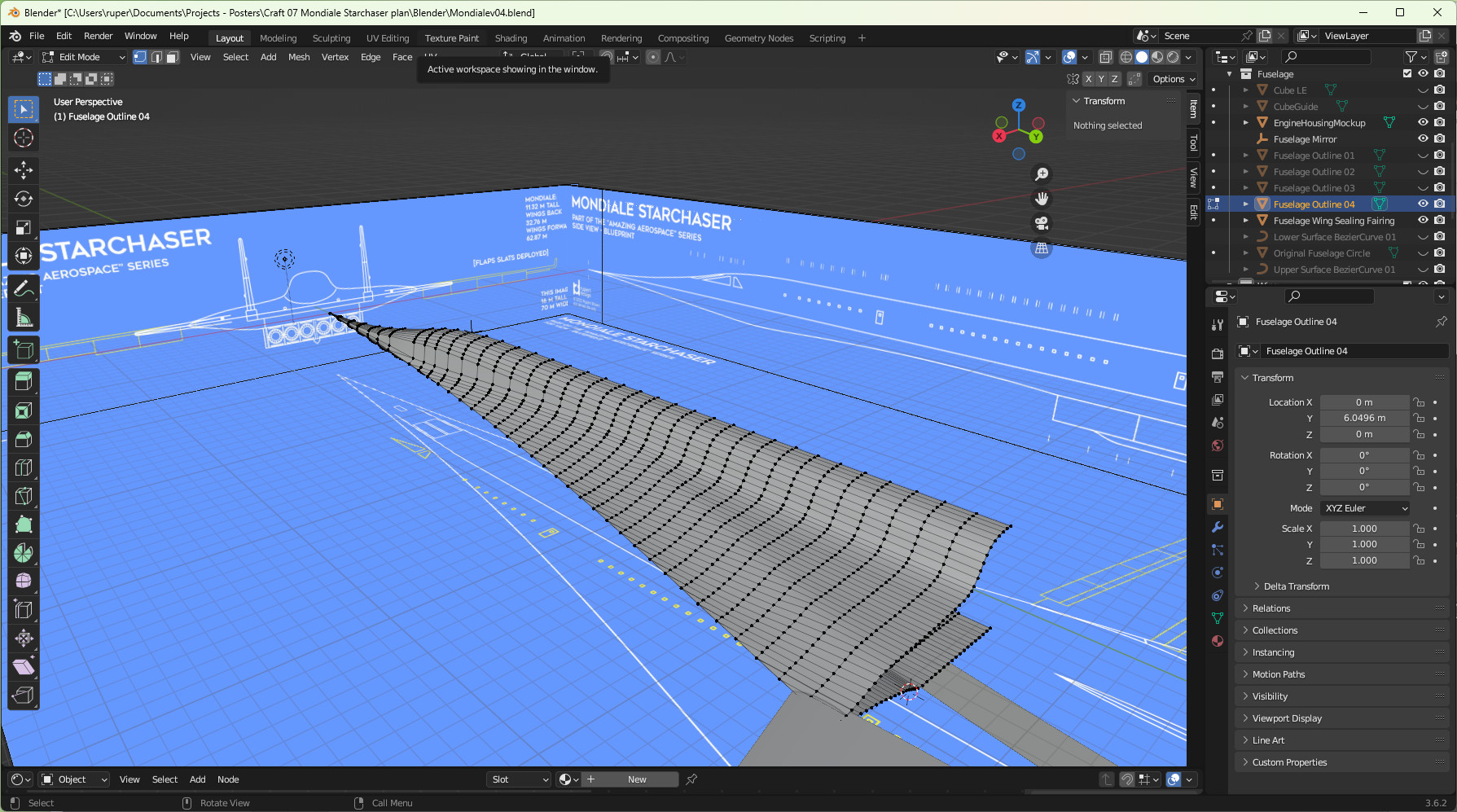Expand Fuselage Wing Sealing Fairing tree item

coord(1245,221)
